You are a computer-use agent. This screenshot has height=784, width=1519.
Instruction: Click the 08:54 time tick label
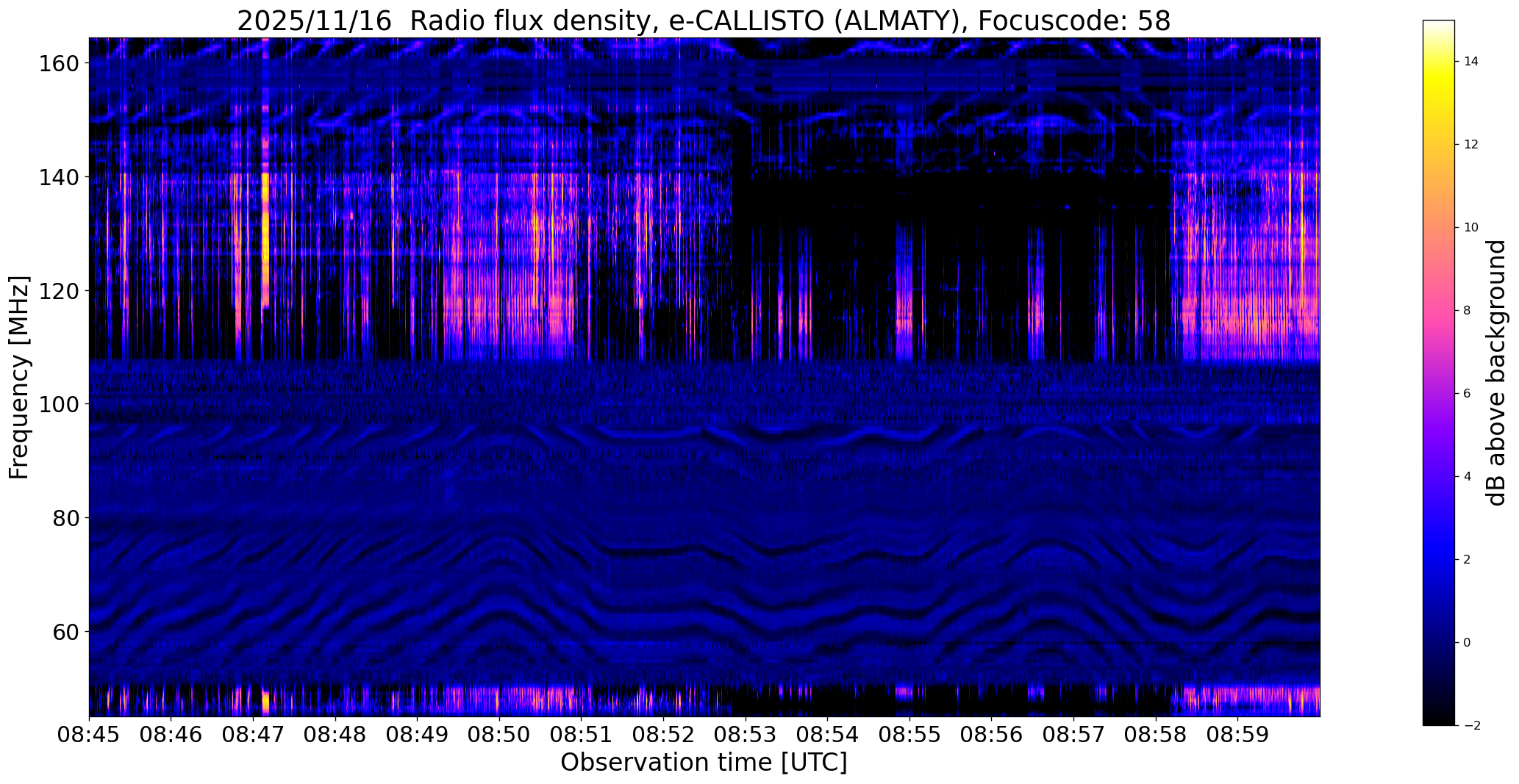pyautogui.click(x=827, y=736)
